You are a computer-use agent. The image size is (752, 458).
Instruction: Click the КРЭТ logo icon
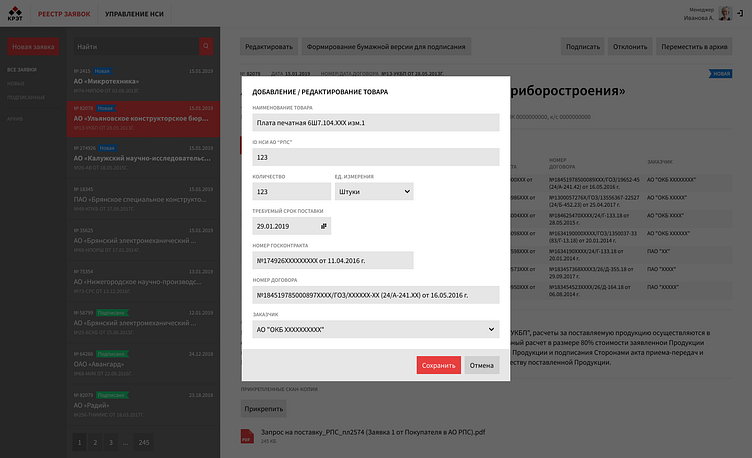(15, 13)
